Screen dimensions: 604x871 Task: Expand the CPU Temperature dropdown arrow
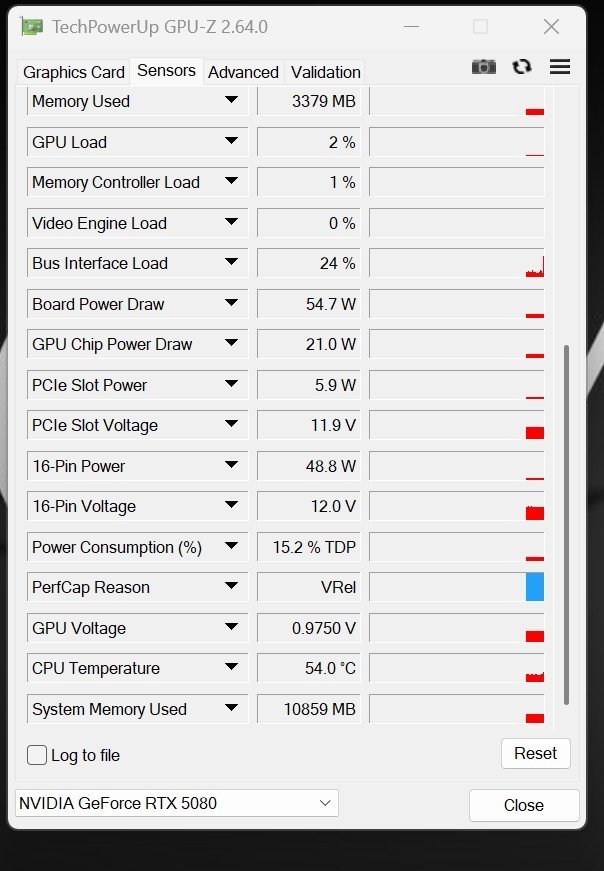click(232, 667)
